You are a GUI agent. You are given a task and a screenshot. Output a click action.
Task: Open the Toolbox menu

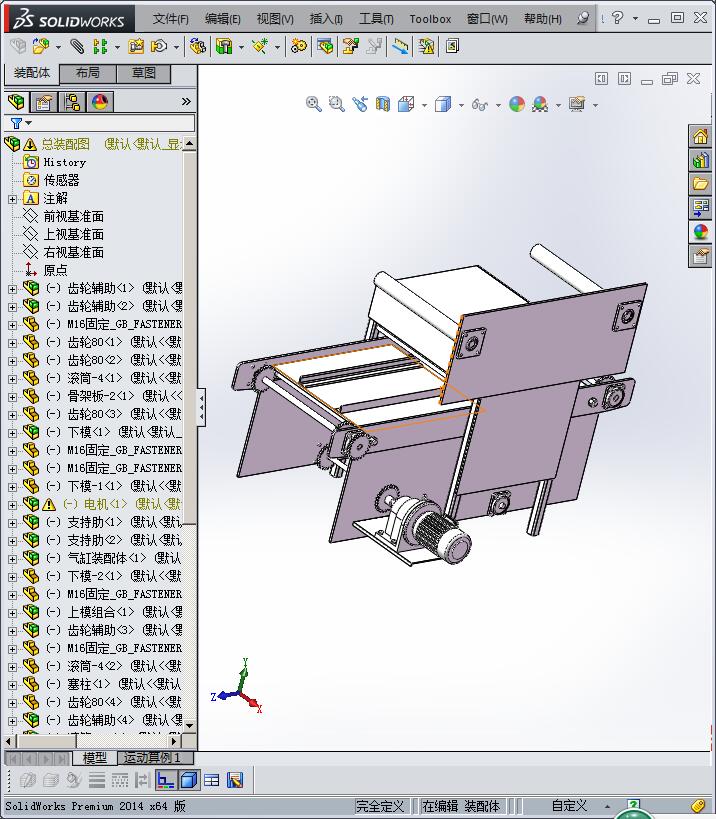point(430,19)
